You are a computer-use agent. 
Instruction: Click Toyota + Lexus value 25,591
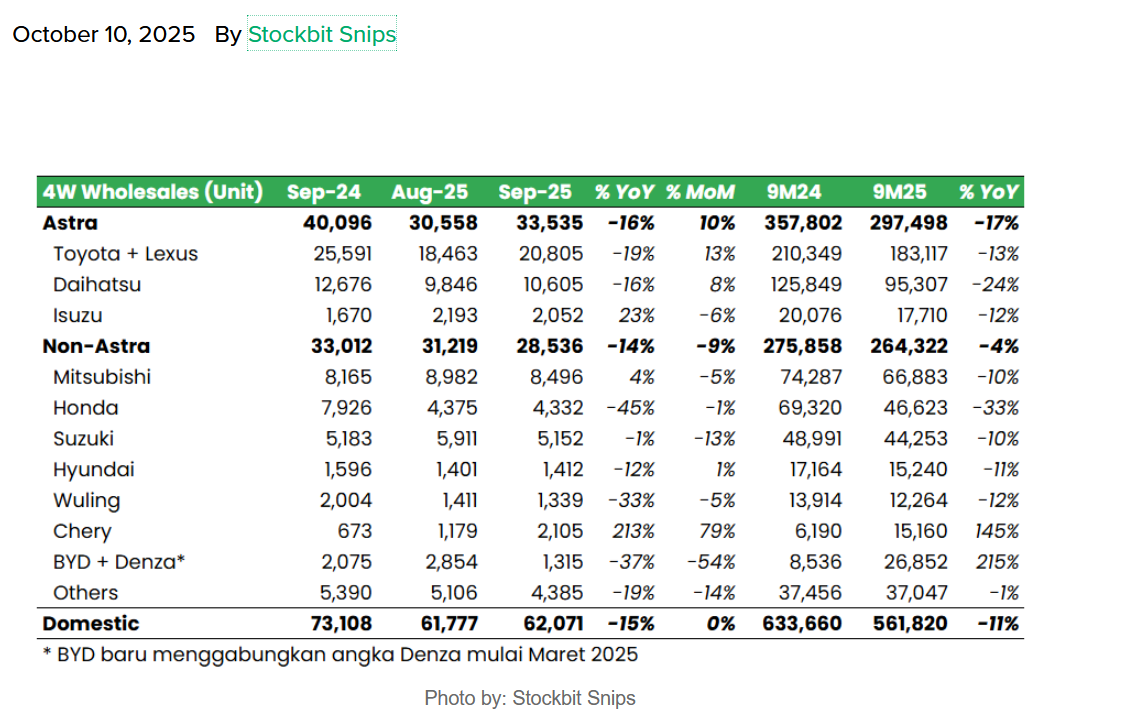click(342, 254)
